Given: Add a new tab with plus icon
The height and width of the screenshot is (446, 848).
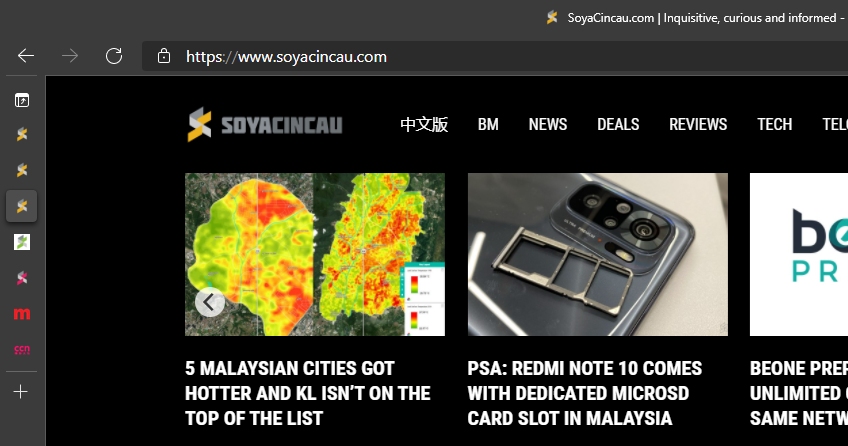Looking at the screenshot, I should (x=21, y=391).
